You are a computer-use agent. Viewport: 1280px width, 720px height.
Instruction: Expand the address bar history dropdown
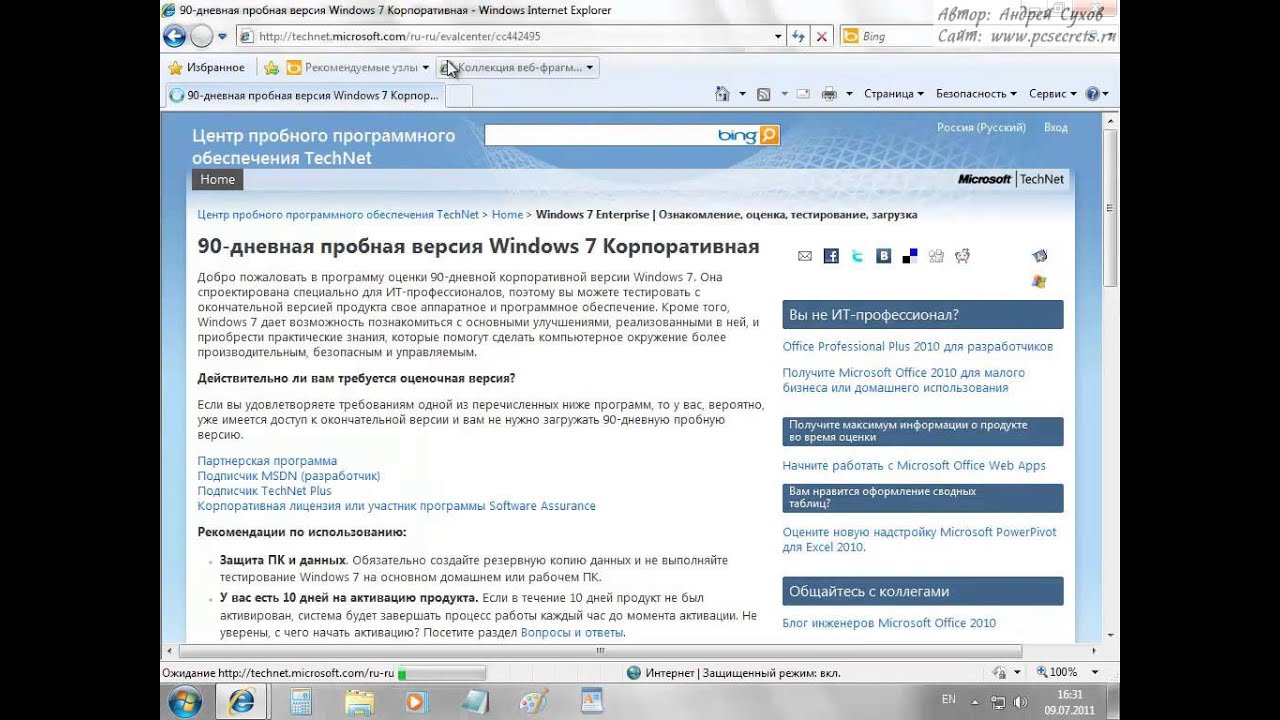(x=778, y=36)
